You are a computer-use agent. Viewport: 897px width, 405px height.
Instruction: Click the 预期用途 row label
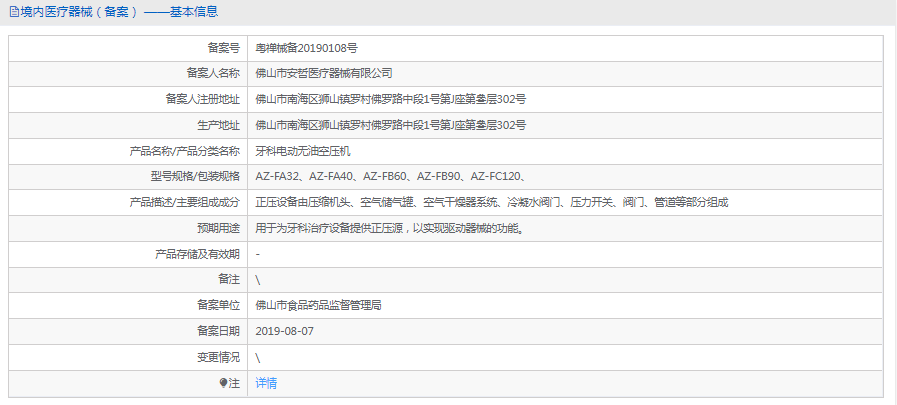219,228
